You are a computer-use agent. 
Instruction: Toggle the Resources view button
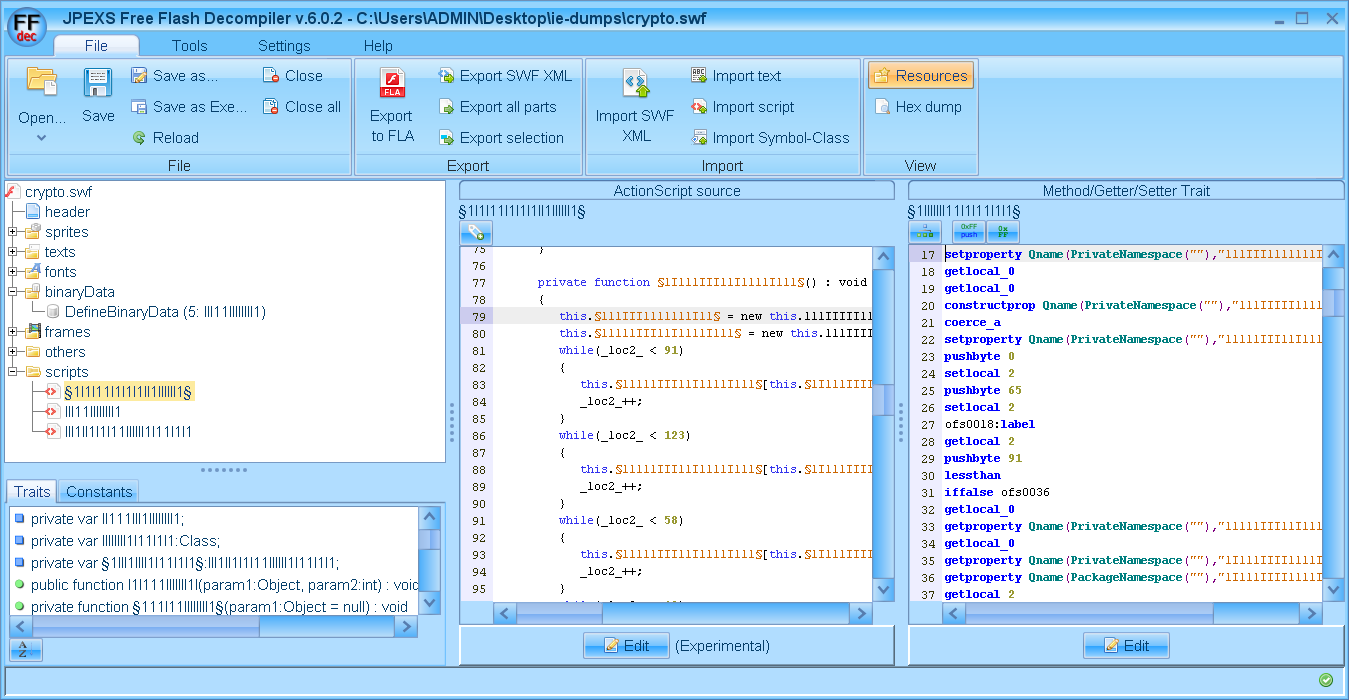[x=920, y=76]
